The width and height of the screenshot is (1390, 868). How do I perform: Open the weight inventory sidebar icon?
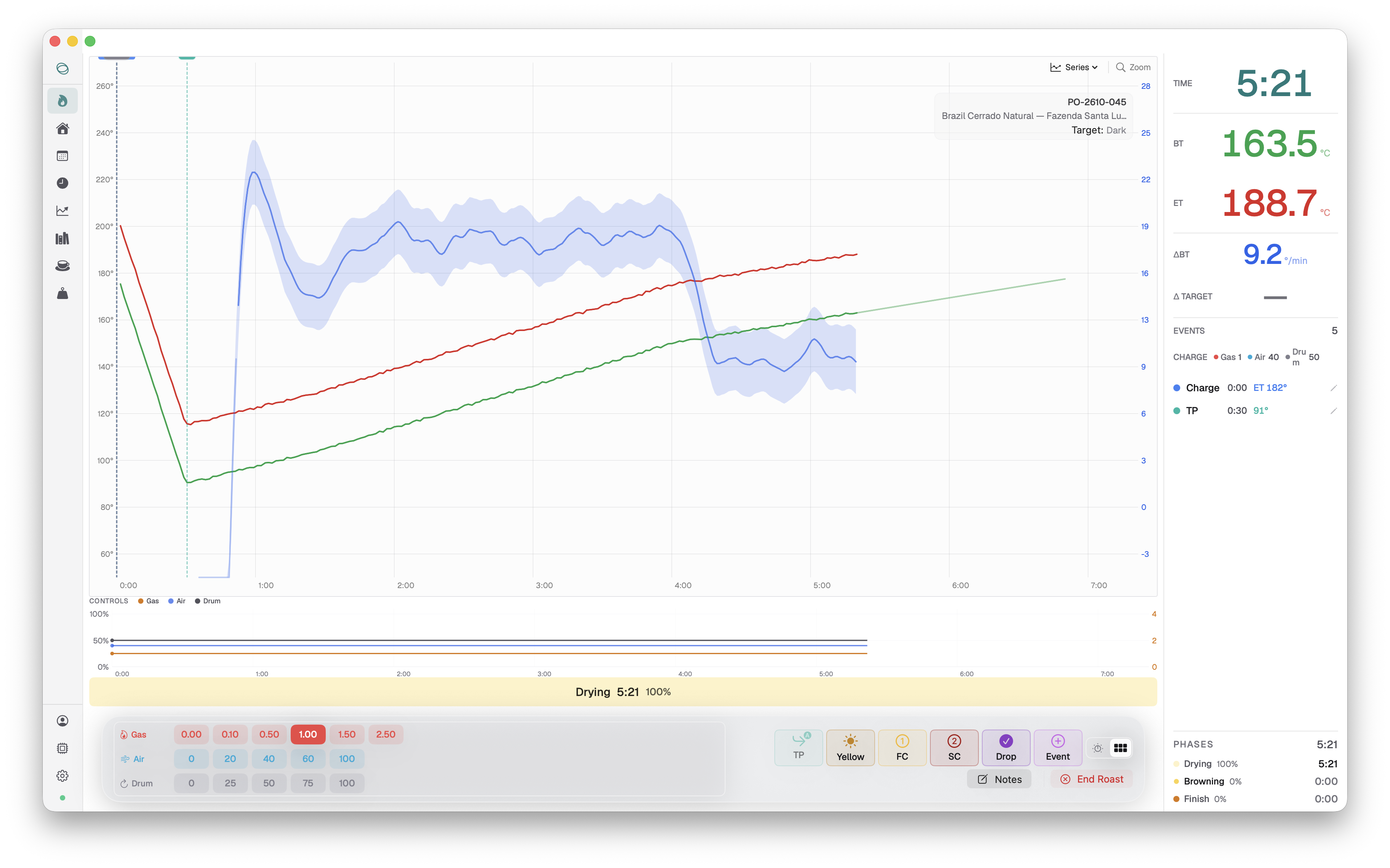(x=63, y=293)
